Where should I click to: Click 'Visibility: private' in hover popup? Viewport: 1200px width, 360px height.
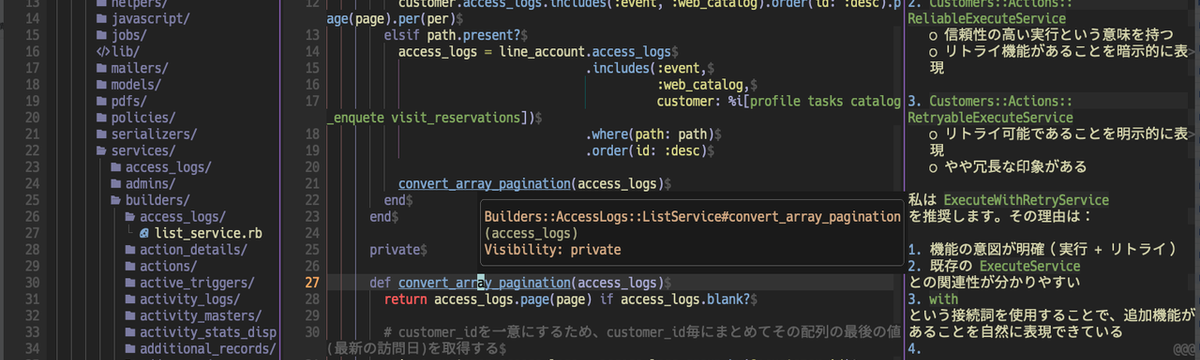coord(552,250)
